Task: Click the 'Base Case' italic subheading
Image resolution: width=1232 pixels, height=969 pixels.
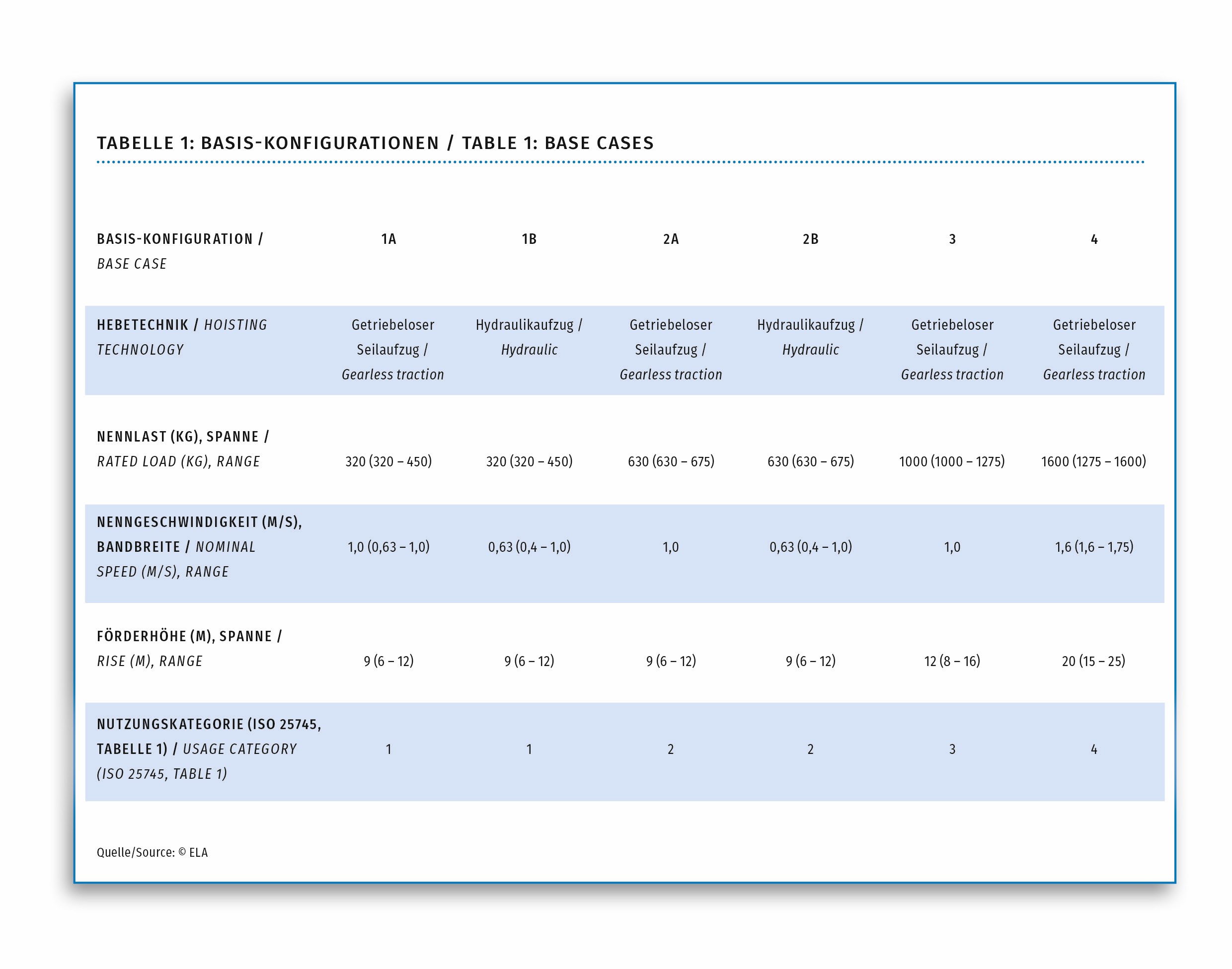Action: point(132,264)
